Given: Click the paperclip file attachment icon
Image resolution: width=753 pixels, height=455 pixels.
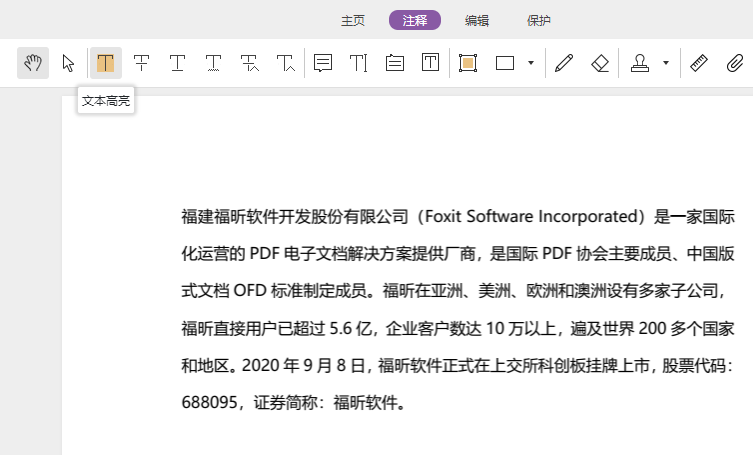Looking at the screenshot, I should [735, 63].
